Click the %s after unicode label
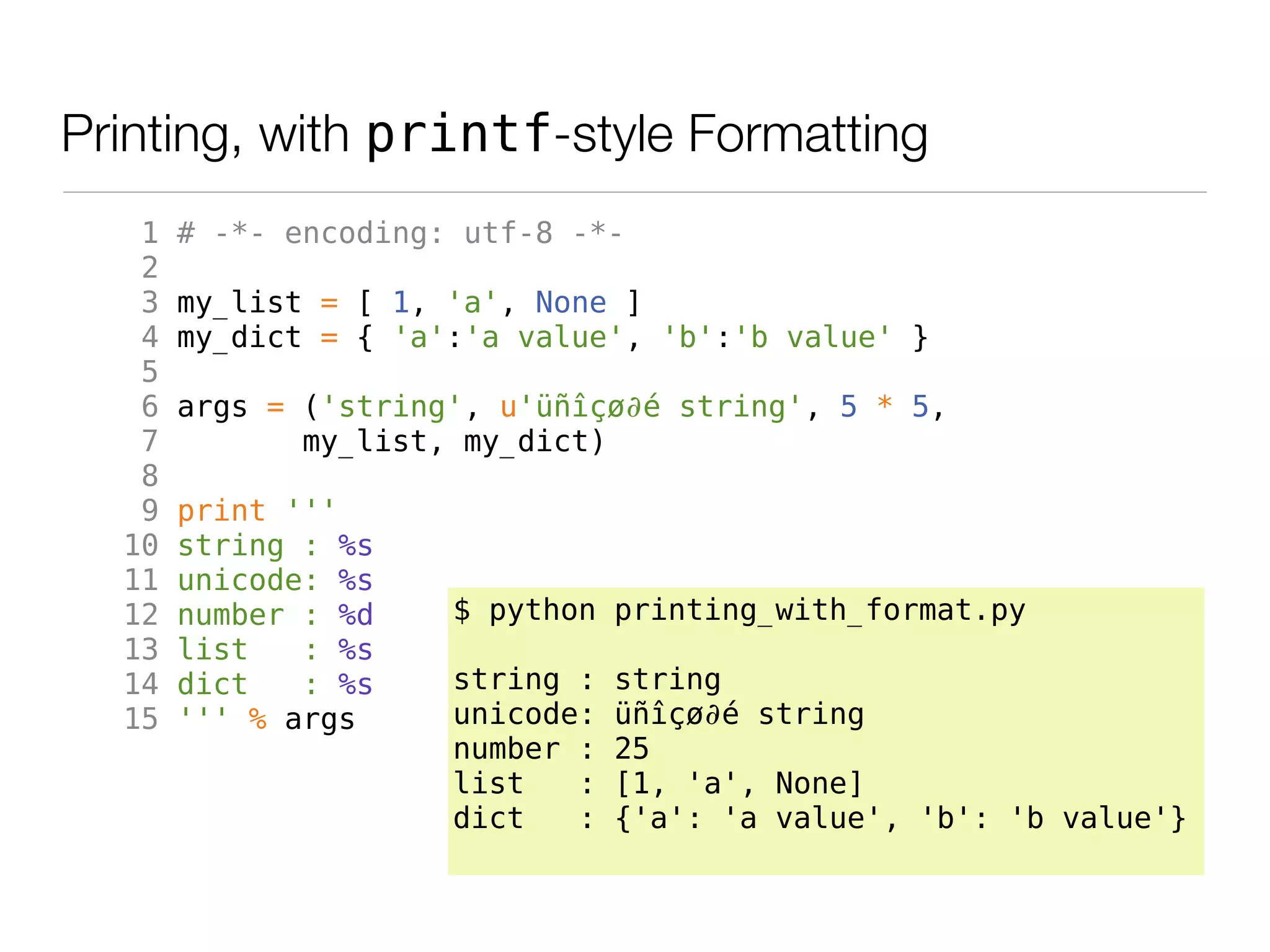The width and height of the screenshot is (1270, 952). click(x=355, y=581)
